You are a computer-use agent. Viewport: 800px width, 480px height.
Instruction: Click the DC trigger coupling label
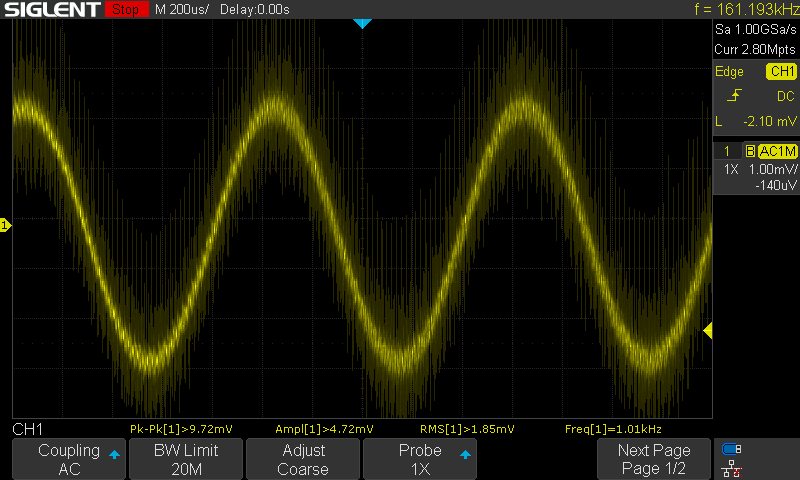786,96
